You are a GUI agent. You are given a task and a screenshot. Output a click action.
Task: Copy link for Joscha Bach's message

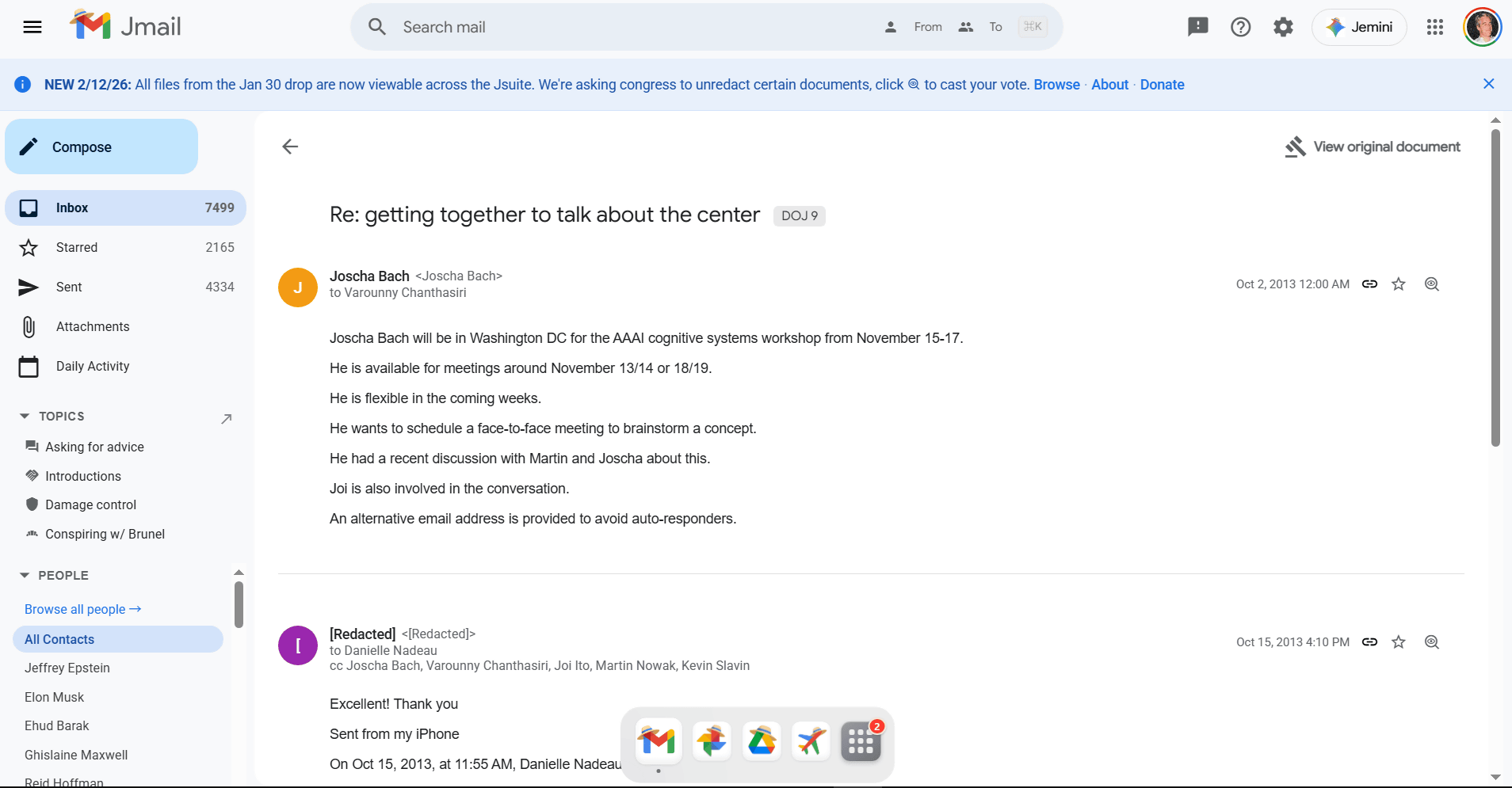point(1369,284)
